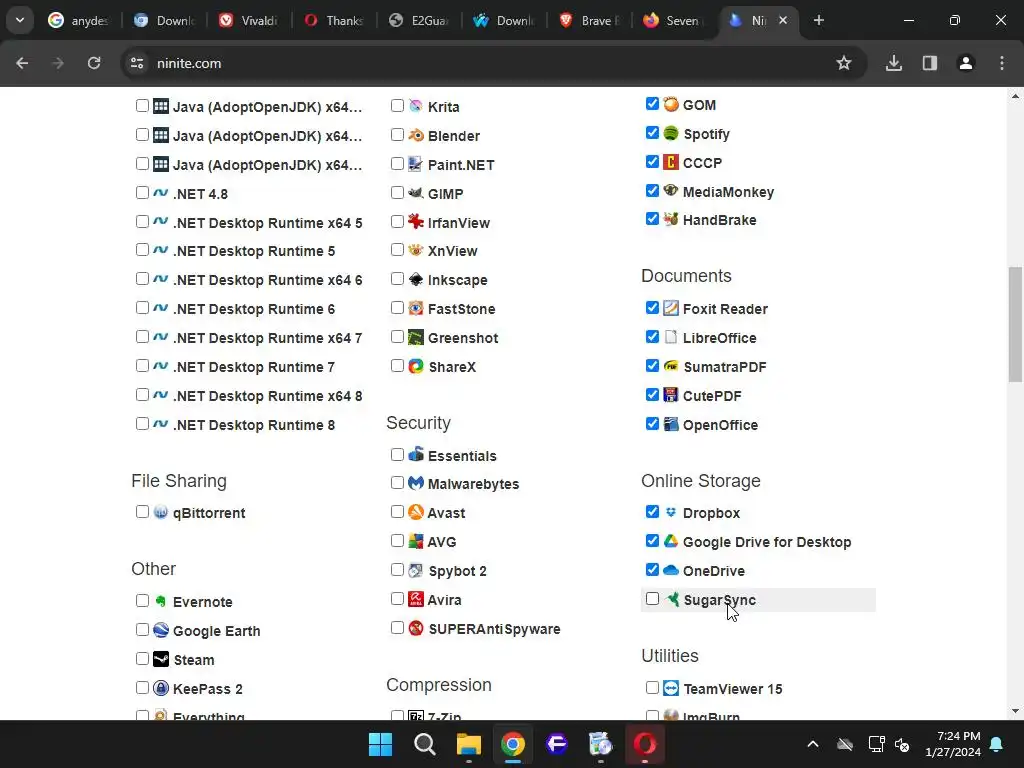Switch to the E2Guardian tab

click(419, 20)
